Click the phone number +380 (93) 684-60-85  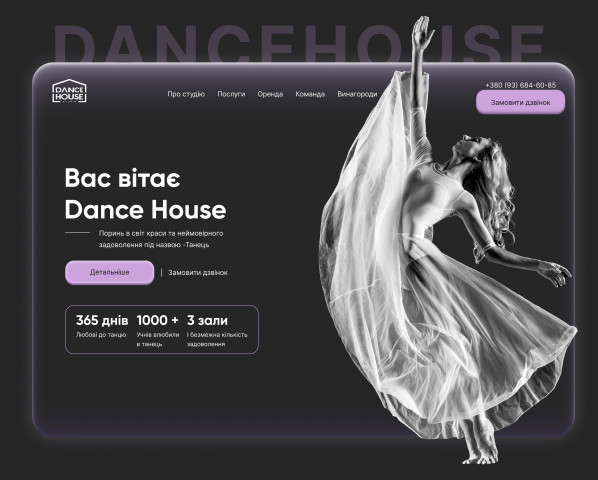click(521, 85)
